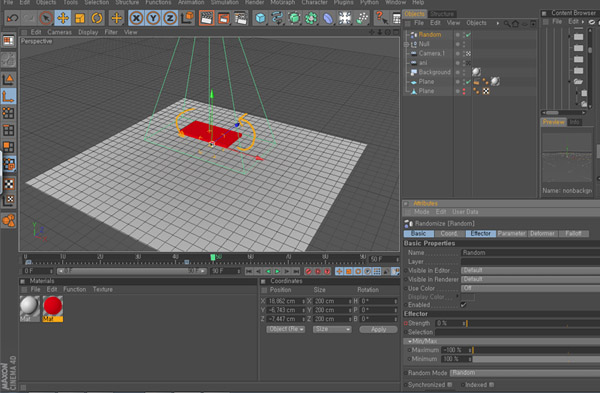Image resolution: width=600 pixels, height=393 pixels.
Task: Open the Materials panel Texture menu
Action: (103, 289)
